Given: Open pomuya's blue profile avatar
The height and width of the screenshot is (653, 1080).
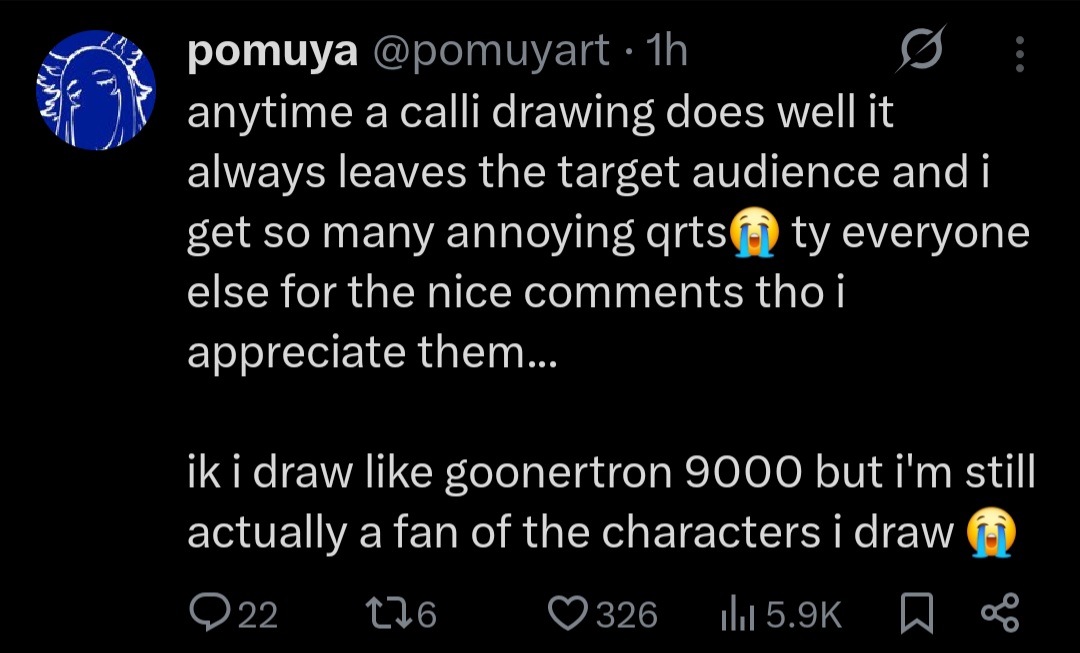Looking at the screenshot, I should (96, 90).
